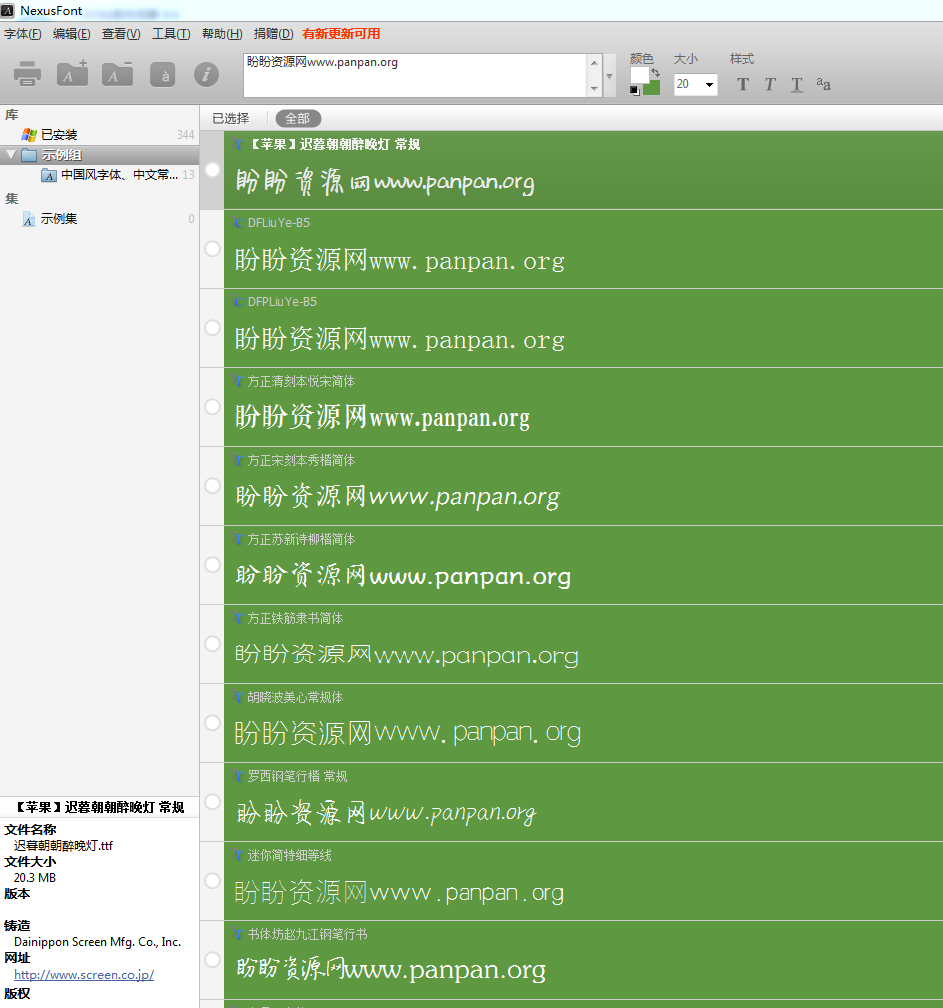This screenshot has width=943, height=1008.
Task: Select the radio circle for DFLiuYe-B5
Action: (x=213, y=249)
